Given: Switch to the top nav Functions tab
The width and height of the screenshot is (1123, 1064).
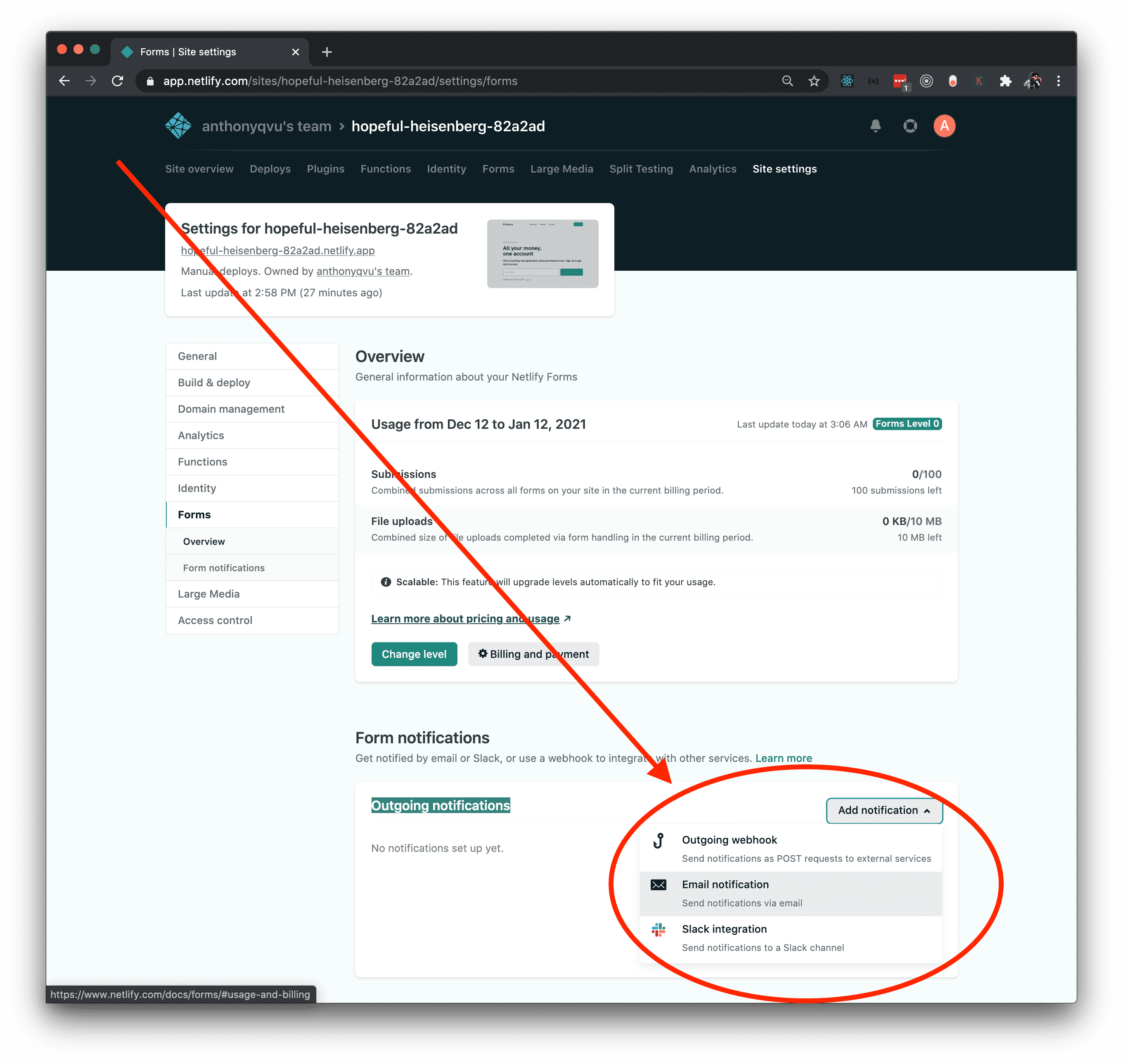Looking at the screenshot, I should tap(385, 169).
